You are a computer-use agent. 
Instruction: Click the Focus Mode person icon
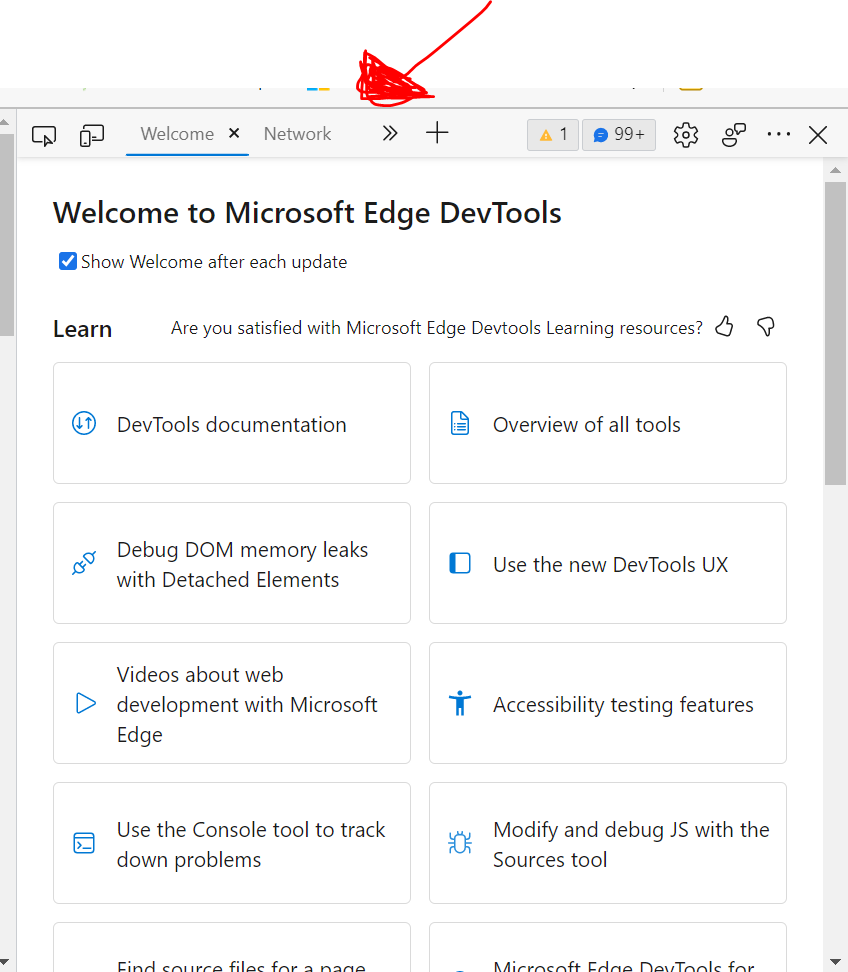click(733, 135)
